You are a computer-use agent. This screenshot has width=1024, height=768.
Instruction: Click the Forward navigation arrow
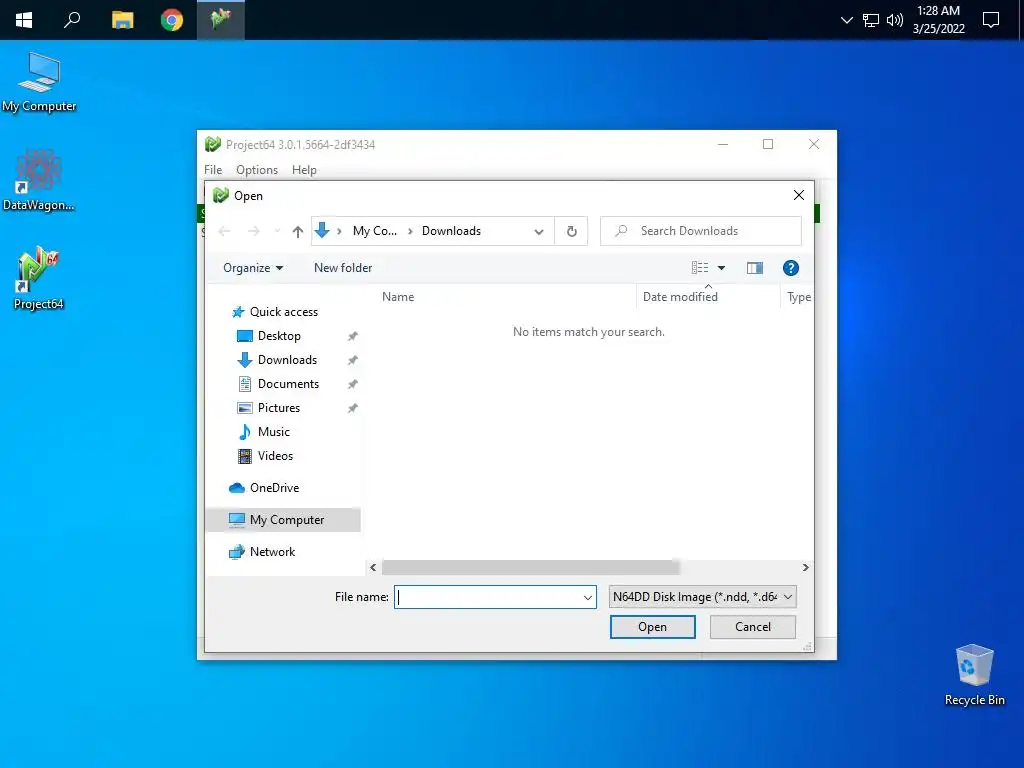pos(253,231)
